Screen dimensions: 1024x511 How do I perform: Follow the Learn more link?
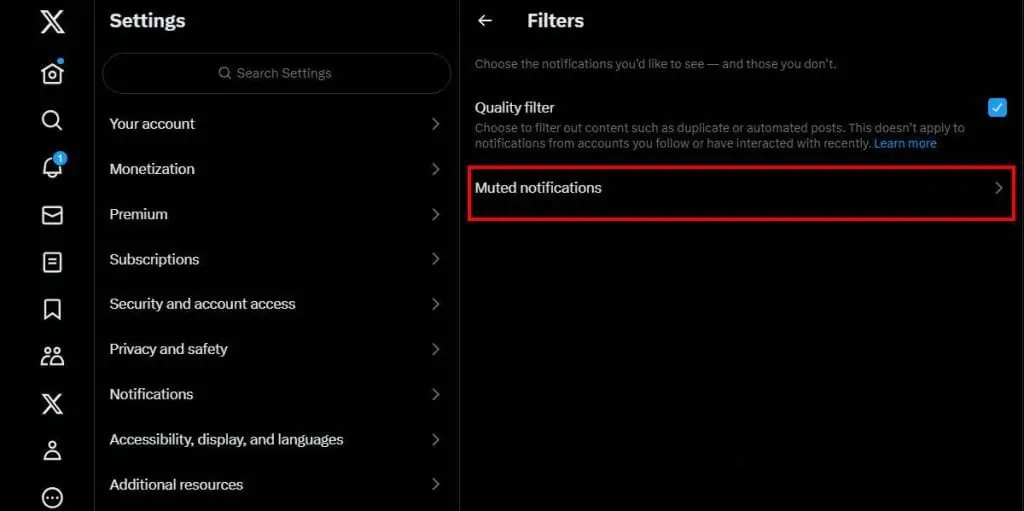click(905, 143)
